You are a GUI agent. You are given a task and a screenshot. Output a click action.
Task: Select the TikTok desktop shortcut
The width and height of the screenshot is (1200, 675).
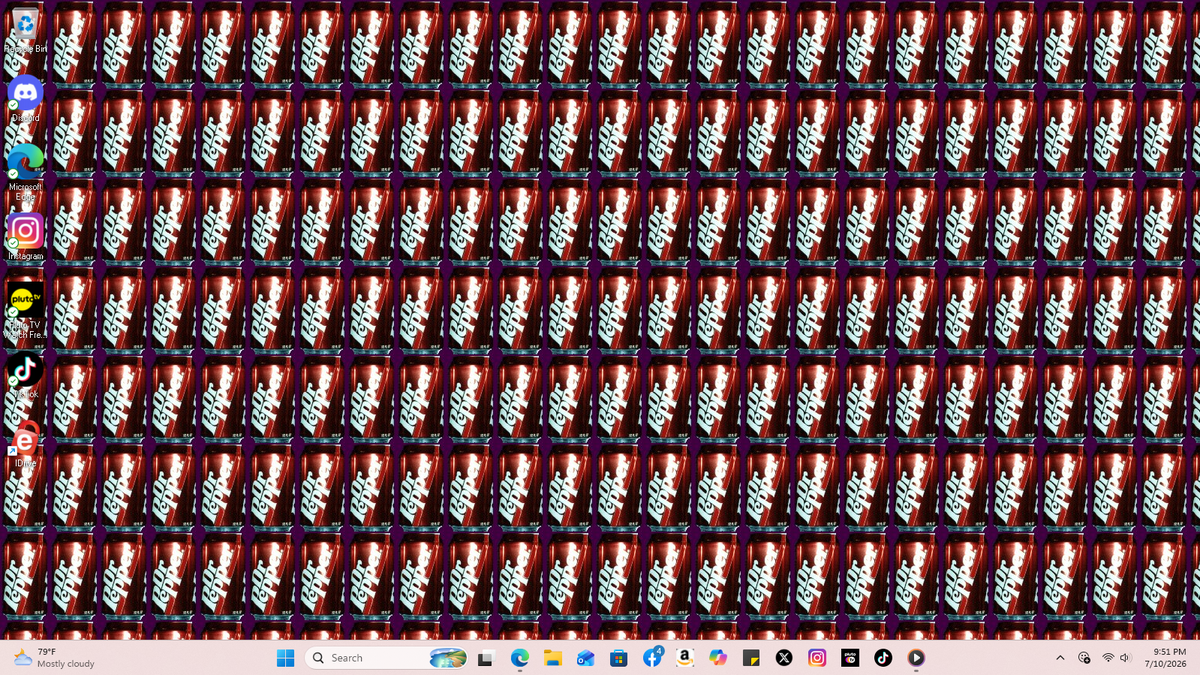pyautogui.click(x=25, y=375)
